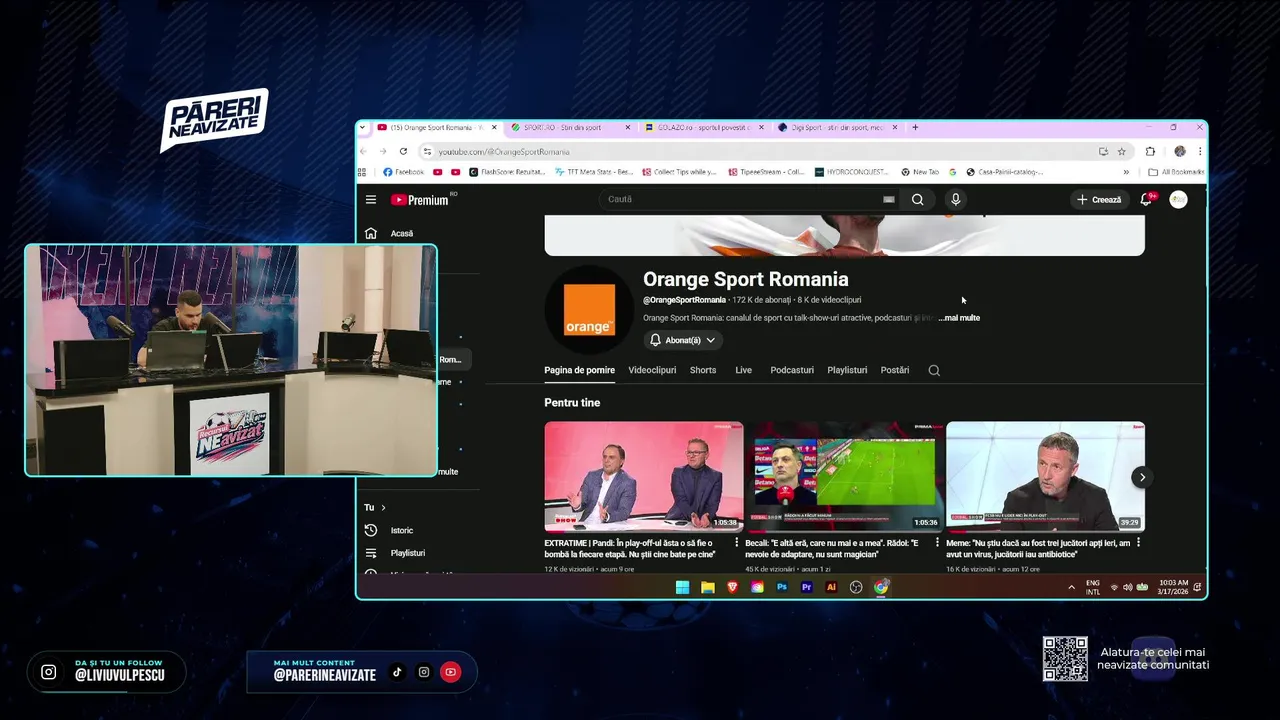Open the Facebook bookmark
The image size is (1280, 720).
tap(404, 172)
